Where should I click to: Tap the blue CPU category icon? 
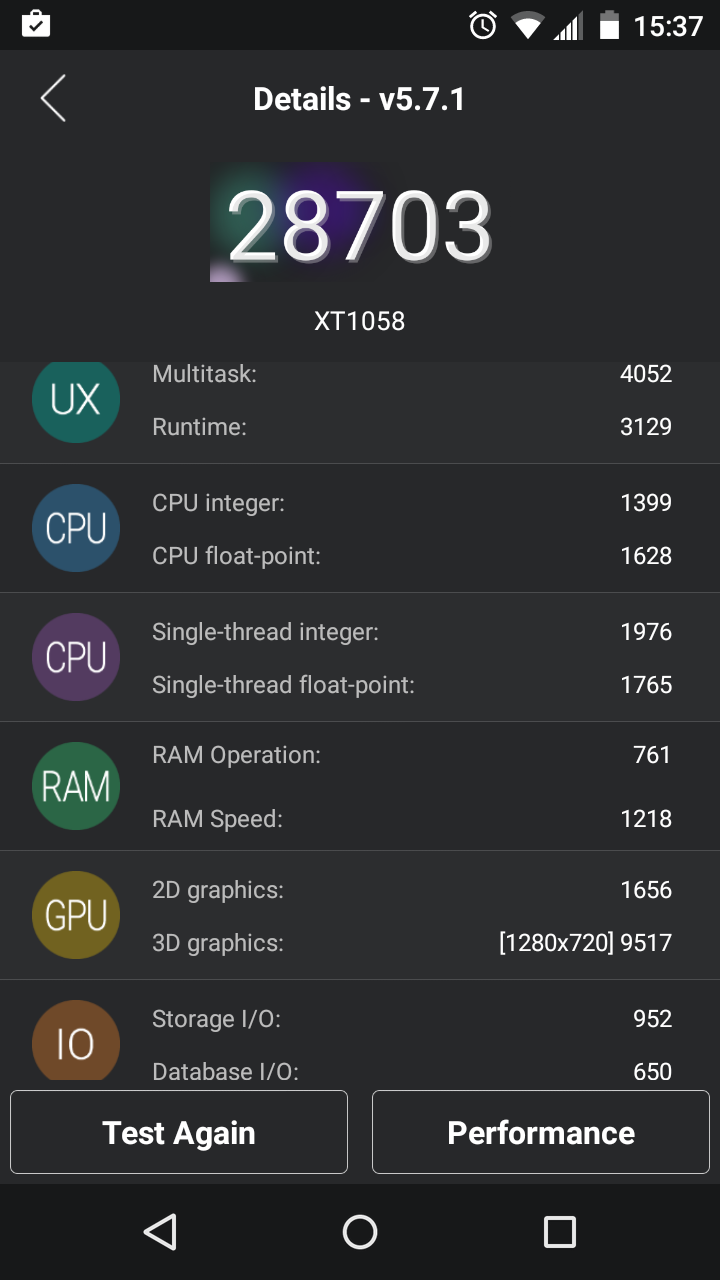[76, 528]
